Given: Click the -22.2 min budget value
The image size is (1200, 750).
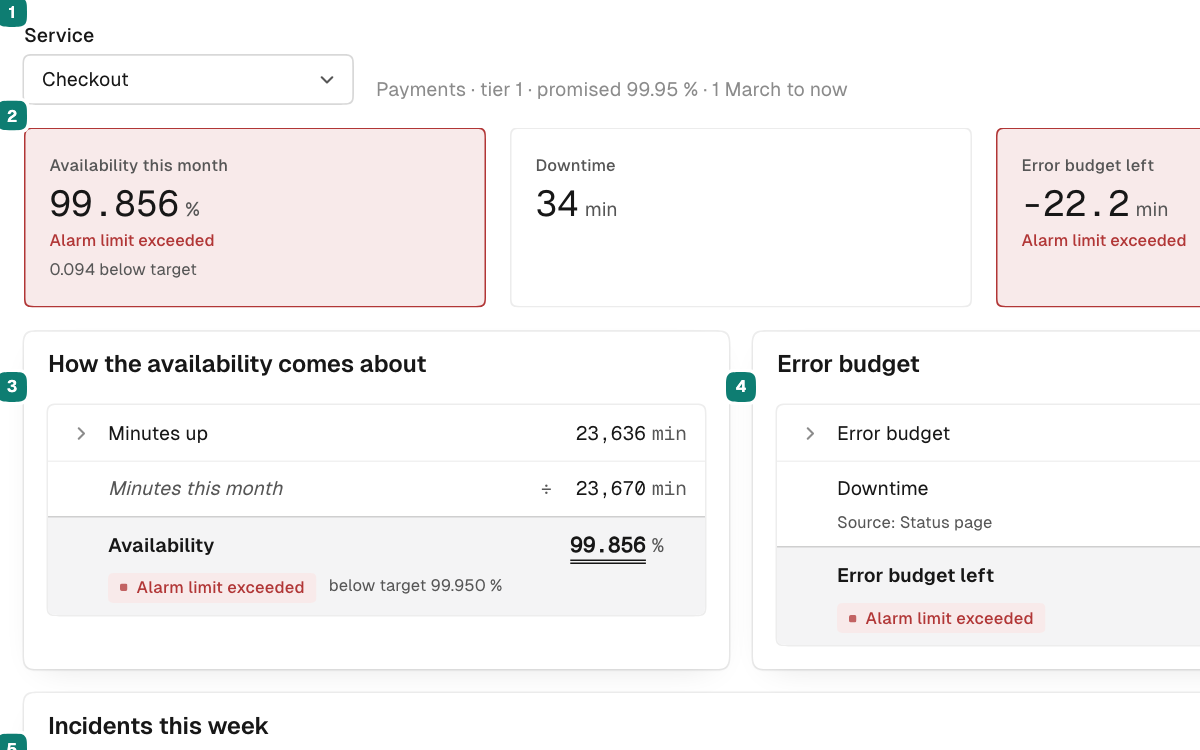Looking at the screenshot, I should (1094, 205).
